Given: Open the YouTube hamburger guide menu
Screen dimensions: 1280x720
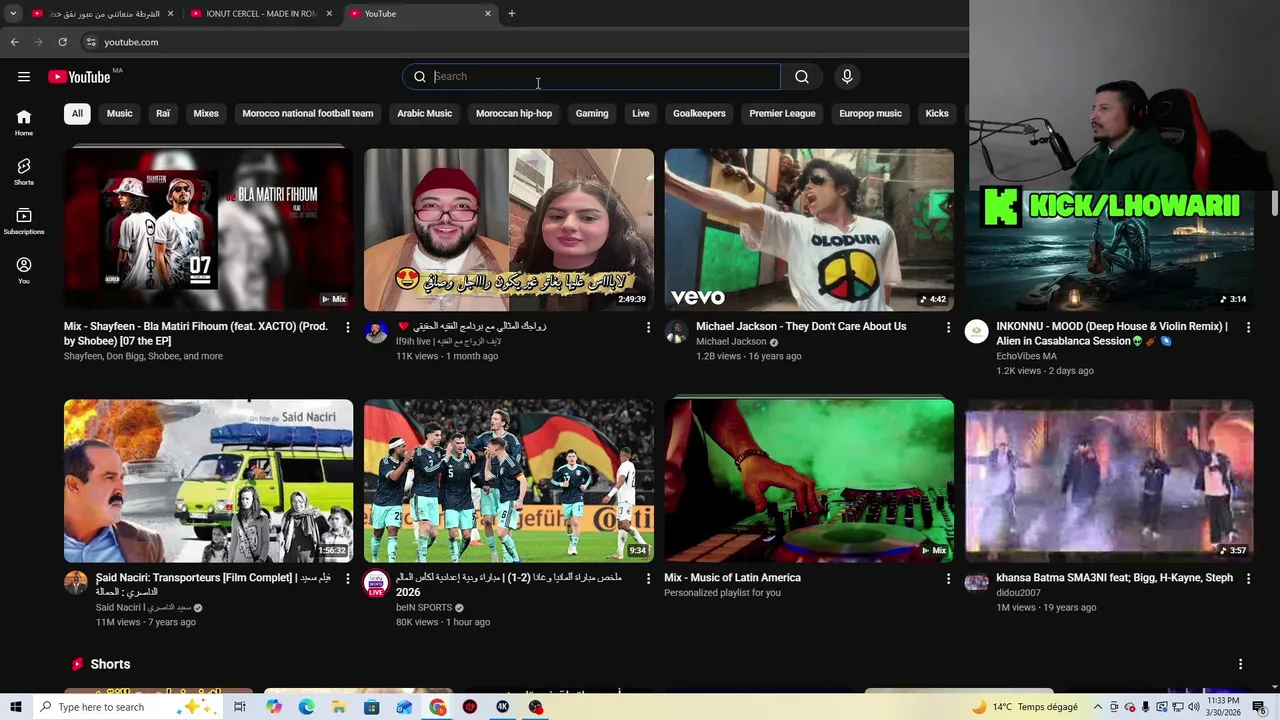Looking at the screenshot, I should point(24,77).
